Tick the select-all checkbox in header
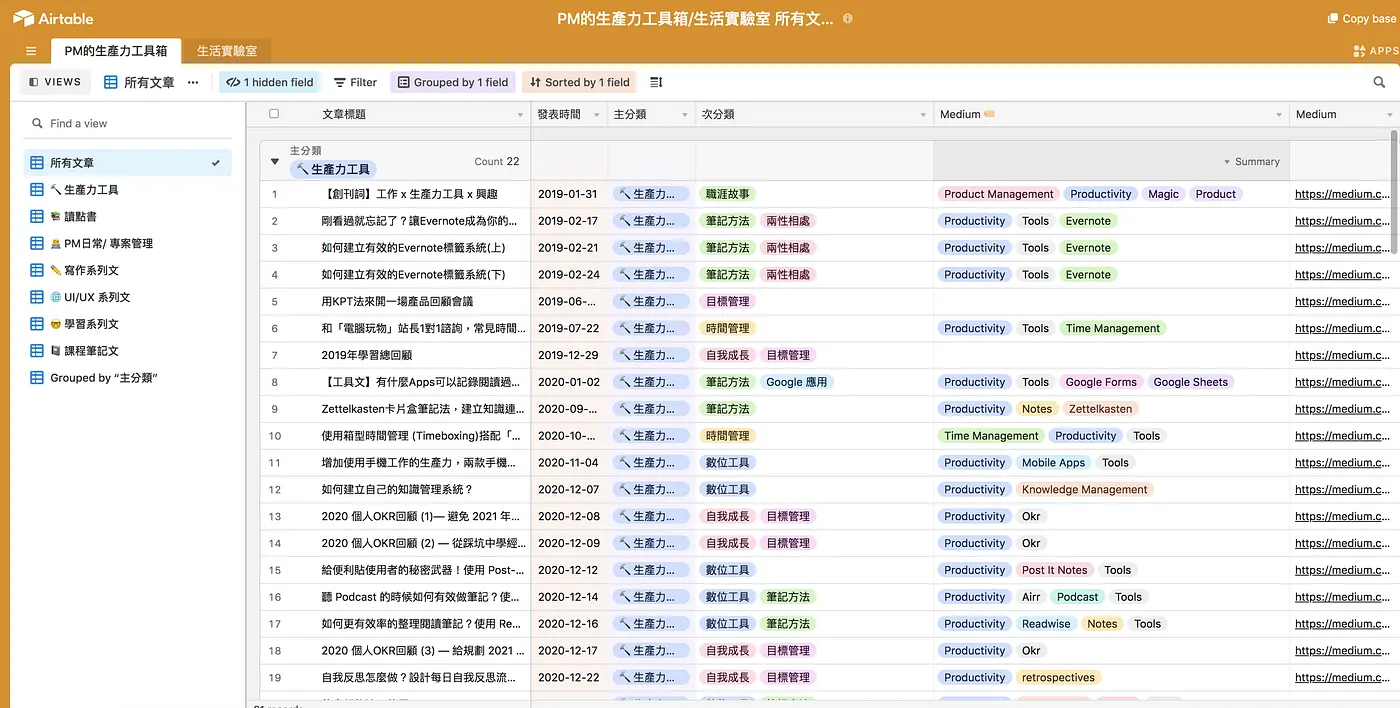1400x708 pixels. coord(274,114)
